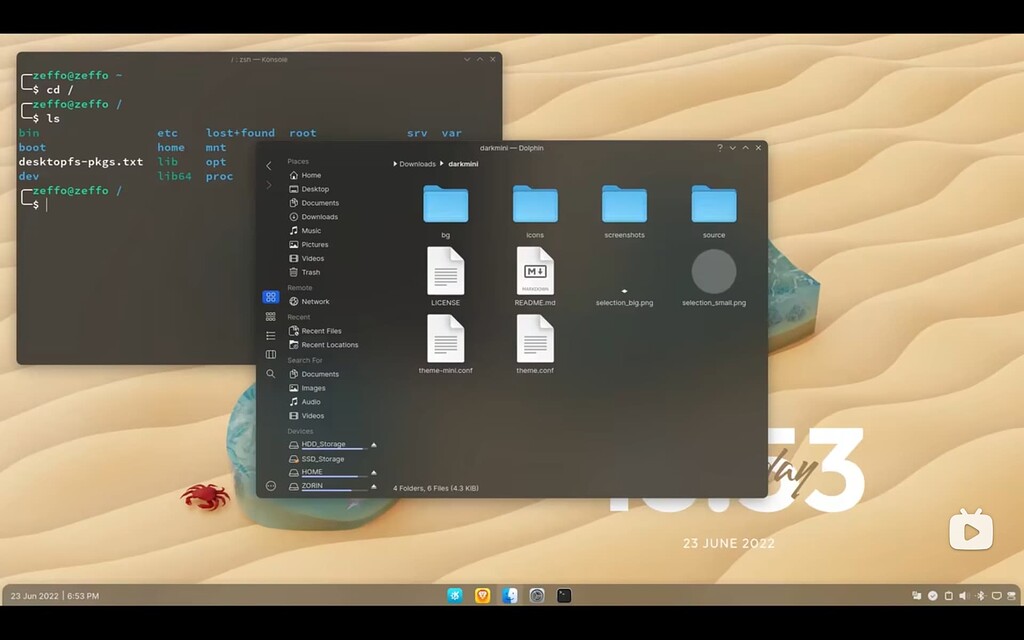Open the README.md file
The height and width of the screenshot is (640, 1024).
coord(535,270)
